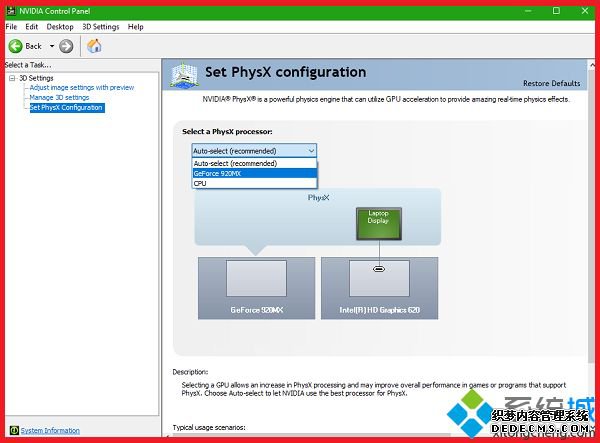Open the Back history dropdown arrow

pyautogui.click(x=52, y=46)
